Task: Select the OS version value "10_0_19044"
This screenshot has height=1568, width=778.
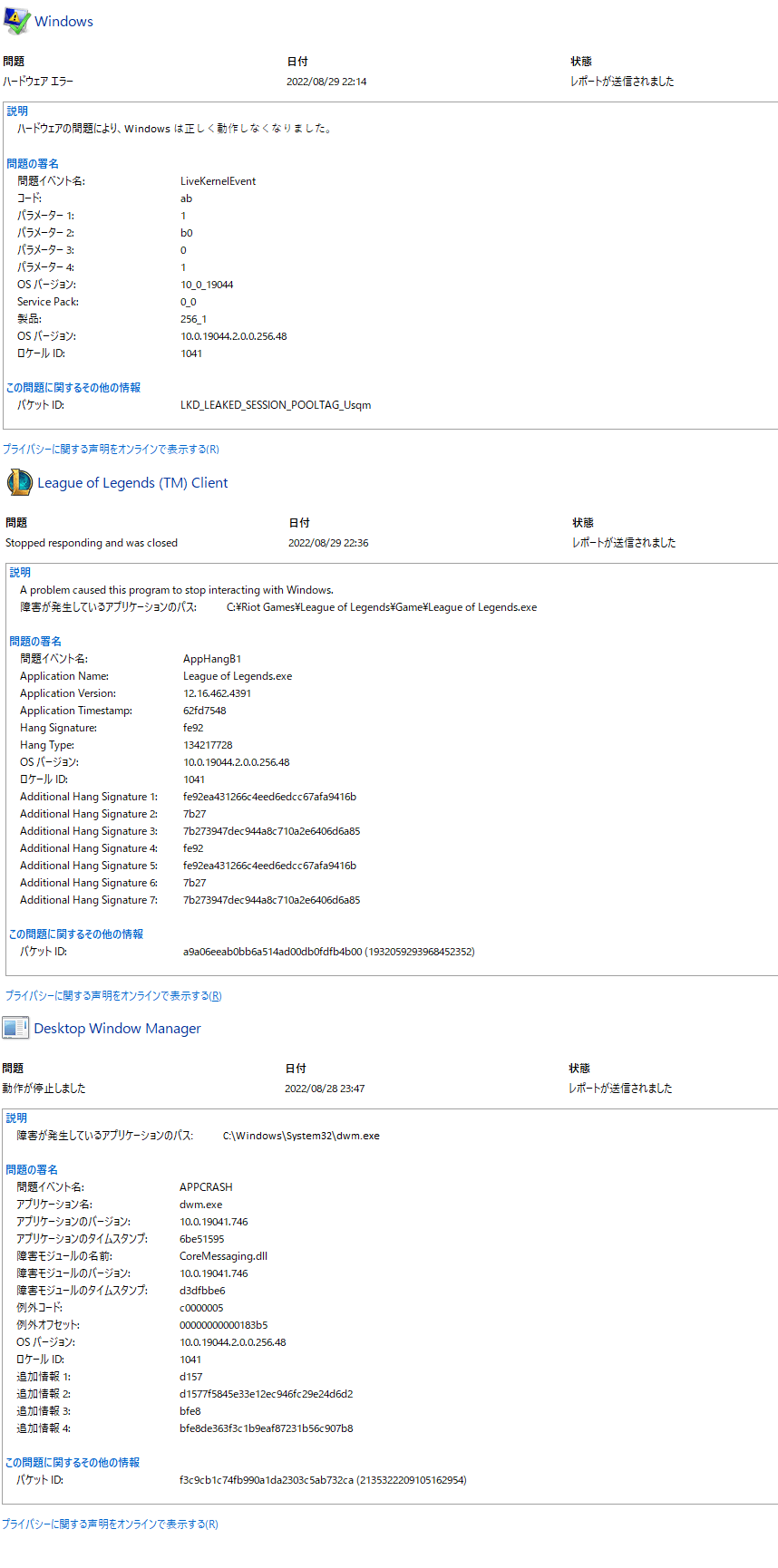Action: tap(207, 285)
